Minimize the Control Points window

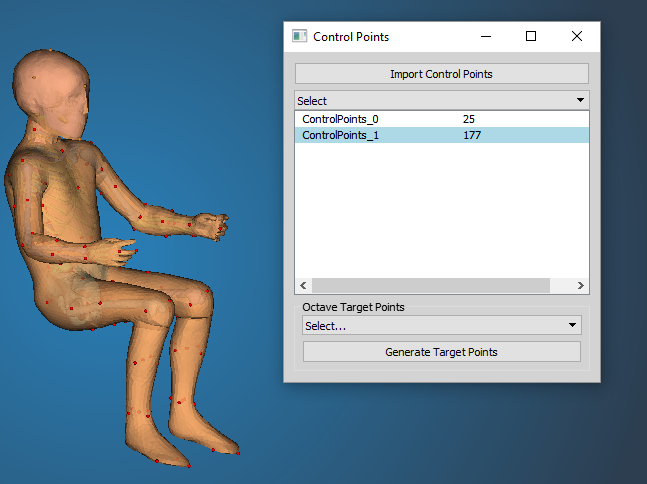tap(486, 36)
